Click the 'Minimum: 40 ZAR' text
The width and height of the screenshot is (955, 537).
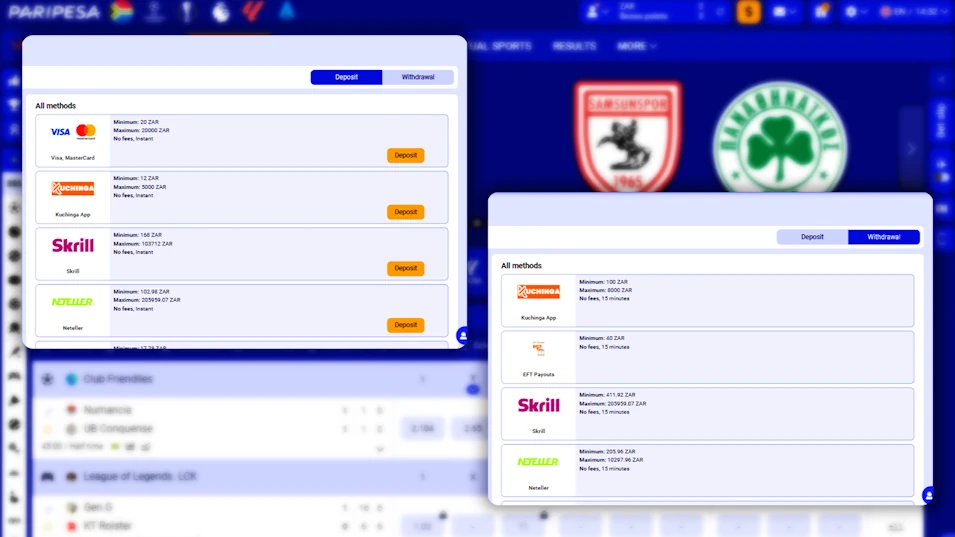(x=602, y=338)
